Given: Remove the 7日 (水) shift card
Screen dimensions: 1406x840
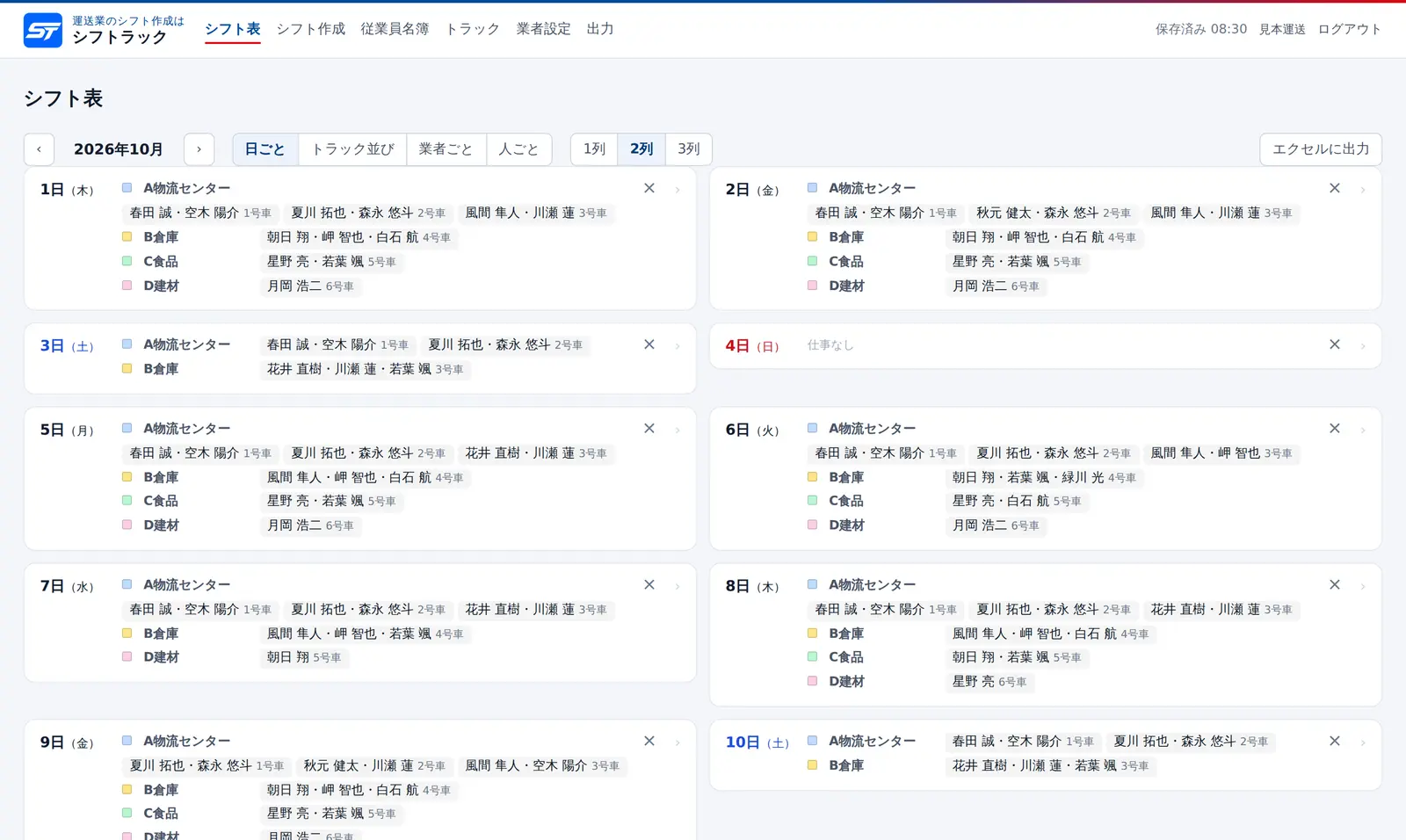Looking at the screenshot, I should [x=649, y=584].
